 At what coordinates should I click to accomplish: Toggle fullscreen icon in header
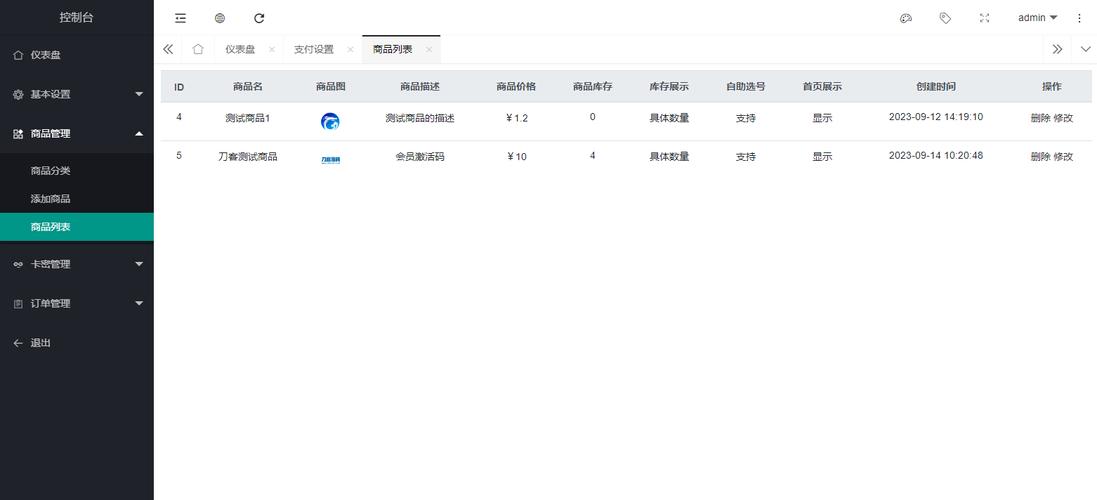coord(984,18)
